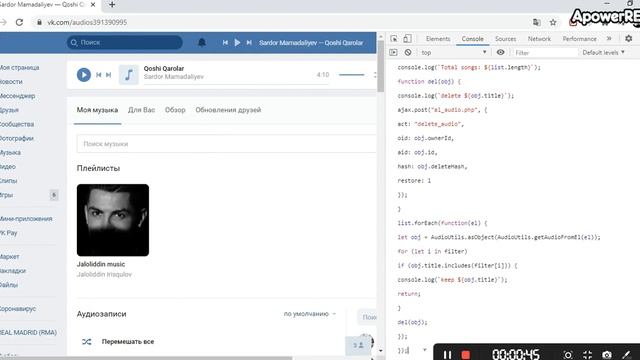
Task: Open the по умолчанию sort dropdown
Action: (x=309, y=314)
